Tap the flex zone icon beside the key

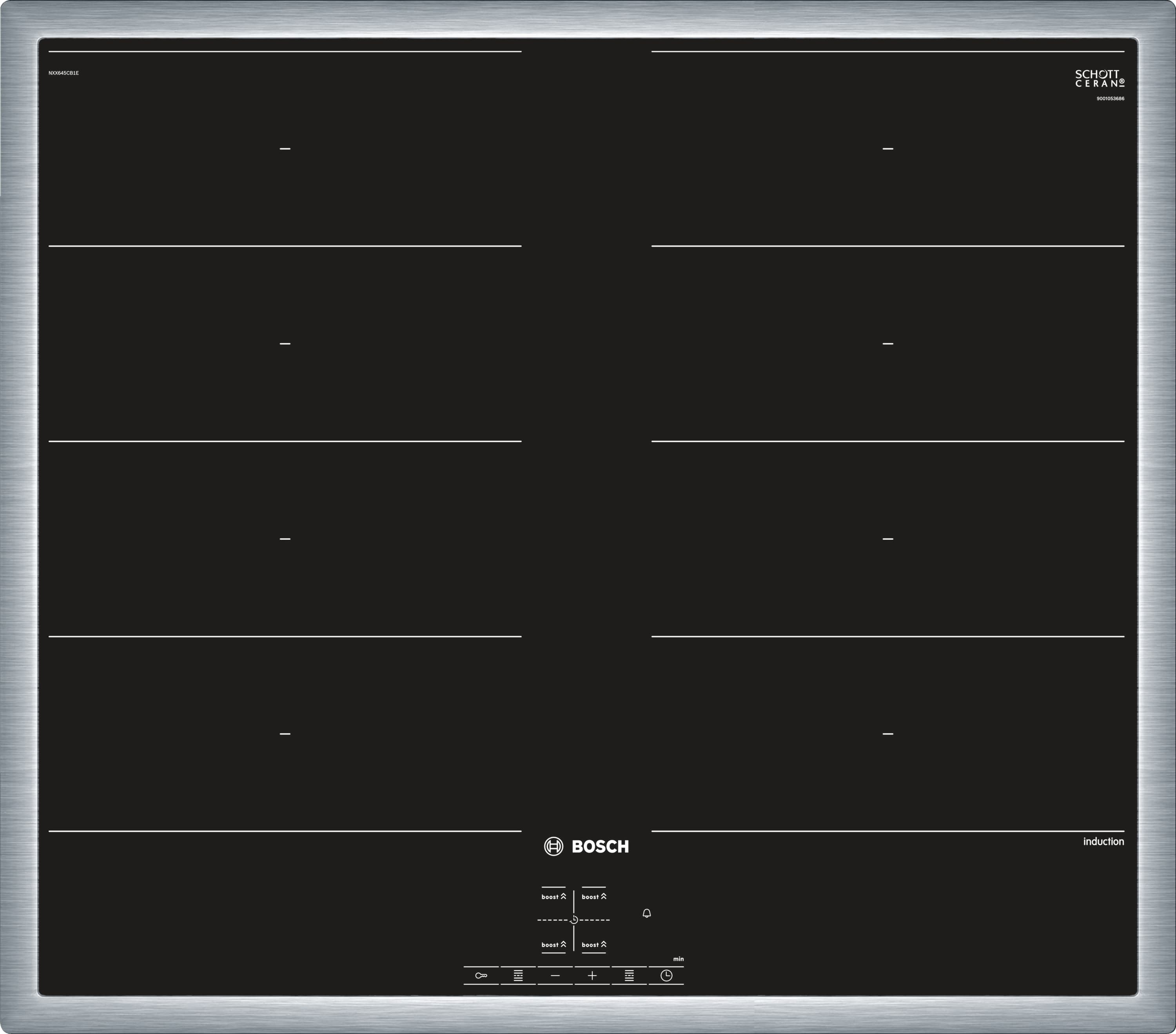pos(518,975)
